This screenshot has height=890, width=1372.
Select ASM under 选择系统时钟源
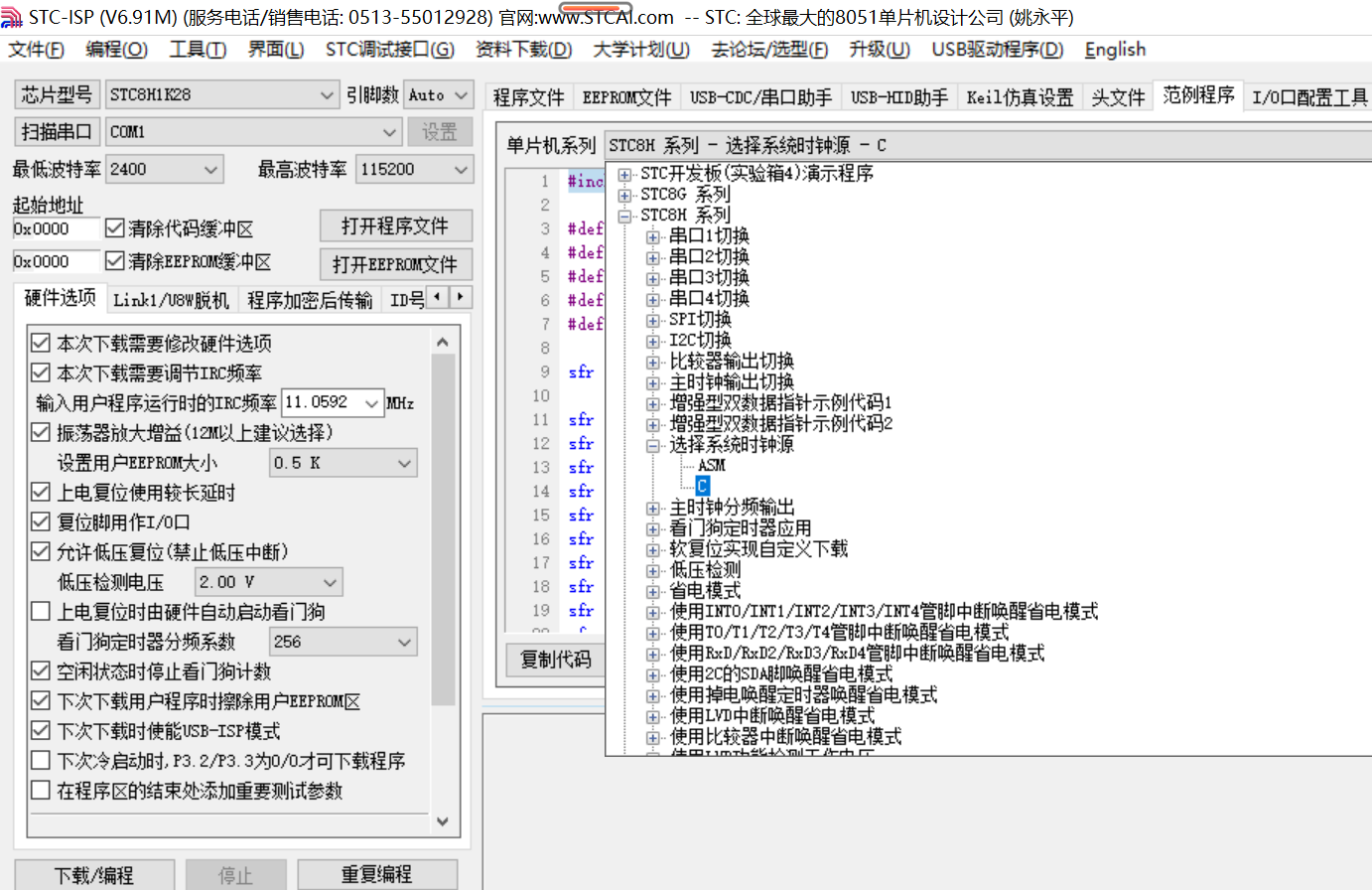pos(712,465)
